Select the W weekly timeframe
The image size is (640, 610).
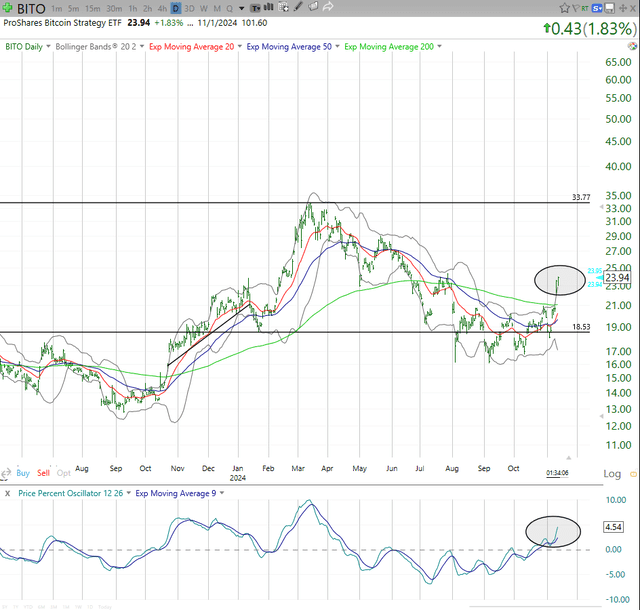(204, 9)
